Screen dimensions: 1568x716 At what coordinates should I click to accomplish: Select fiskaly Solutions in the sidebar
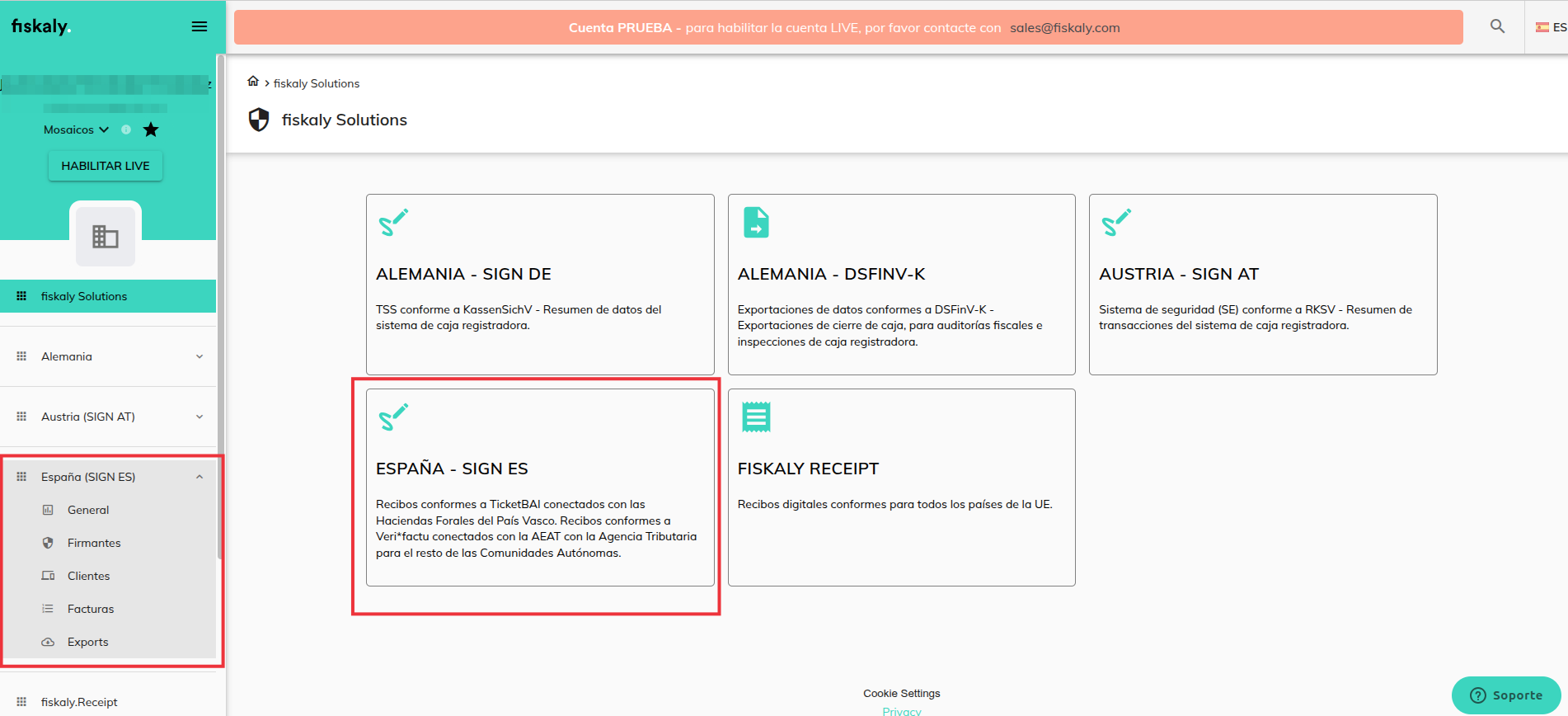click(x=108, y=296)
